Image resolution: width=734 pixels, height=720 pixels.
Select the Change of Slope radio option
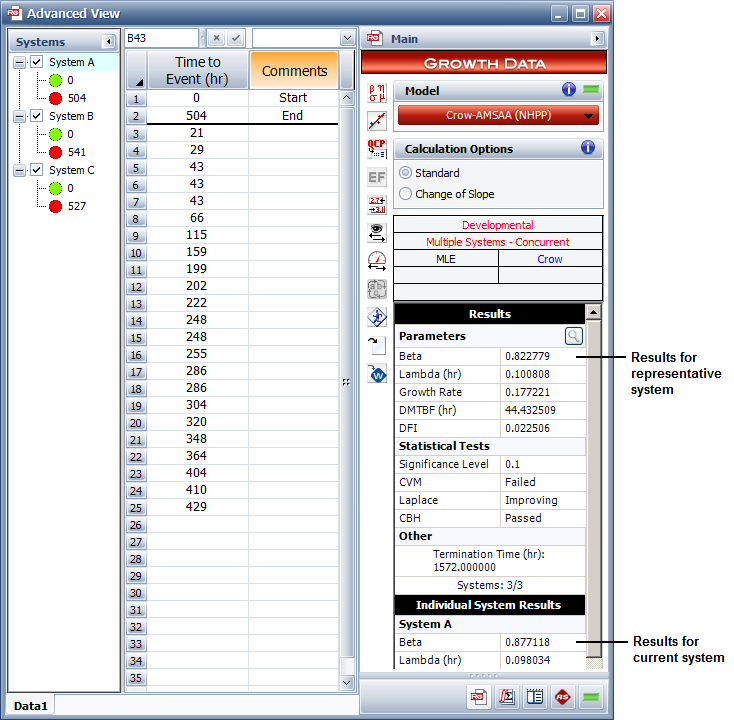tap(406, 194)
